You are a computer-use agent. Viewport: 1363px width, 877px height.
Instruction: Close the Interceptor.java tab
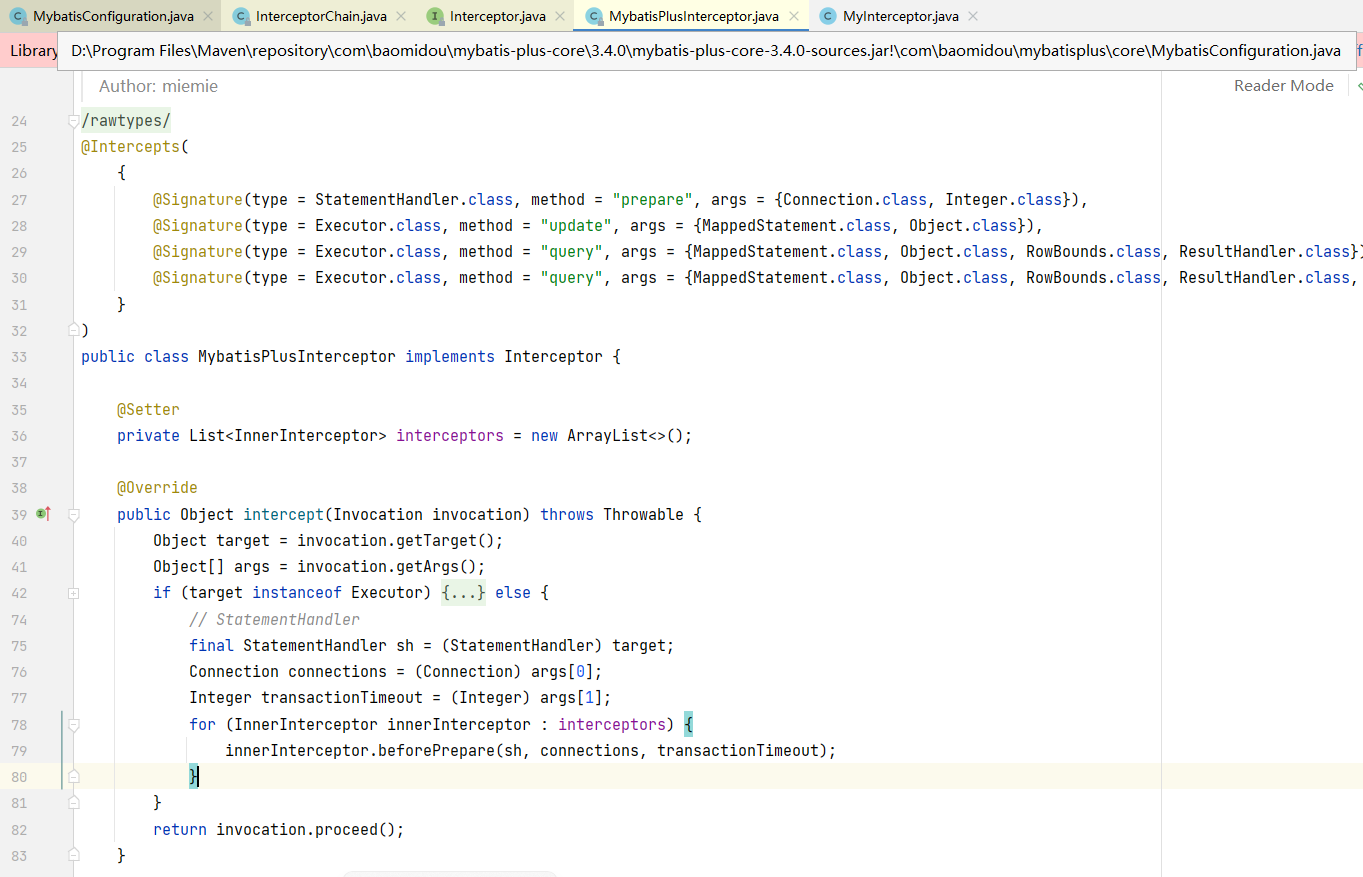coord(560,16)
